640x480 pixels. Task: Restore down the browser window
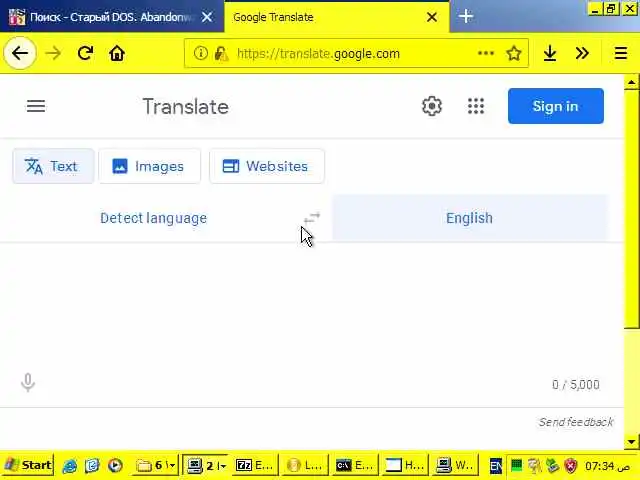pyautogui.click(x=611, y=9)
